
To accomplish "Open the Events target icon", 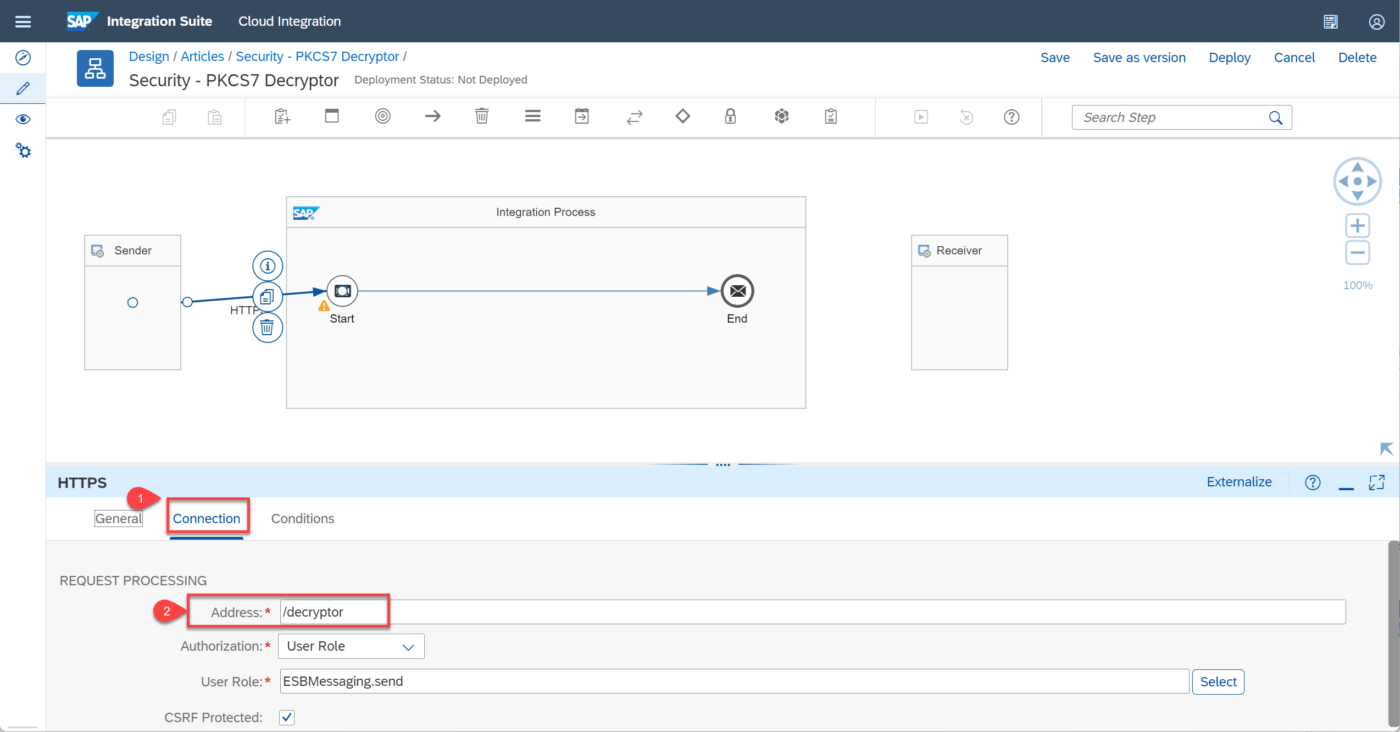I will point(383,116).
